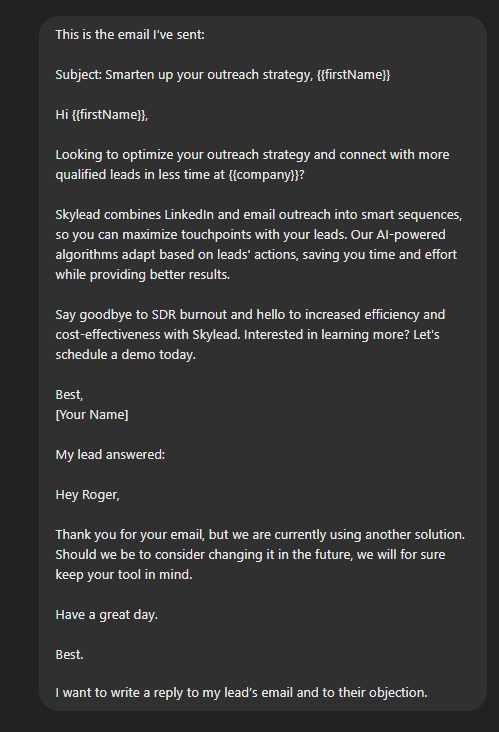Click the final "Best." line of the lead's reply
499x732 pixels.
point(69,655)
